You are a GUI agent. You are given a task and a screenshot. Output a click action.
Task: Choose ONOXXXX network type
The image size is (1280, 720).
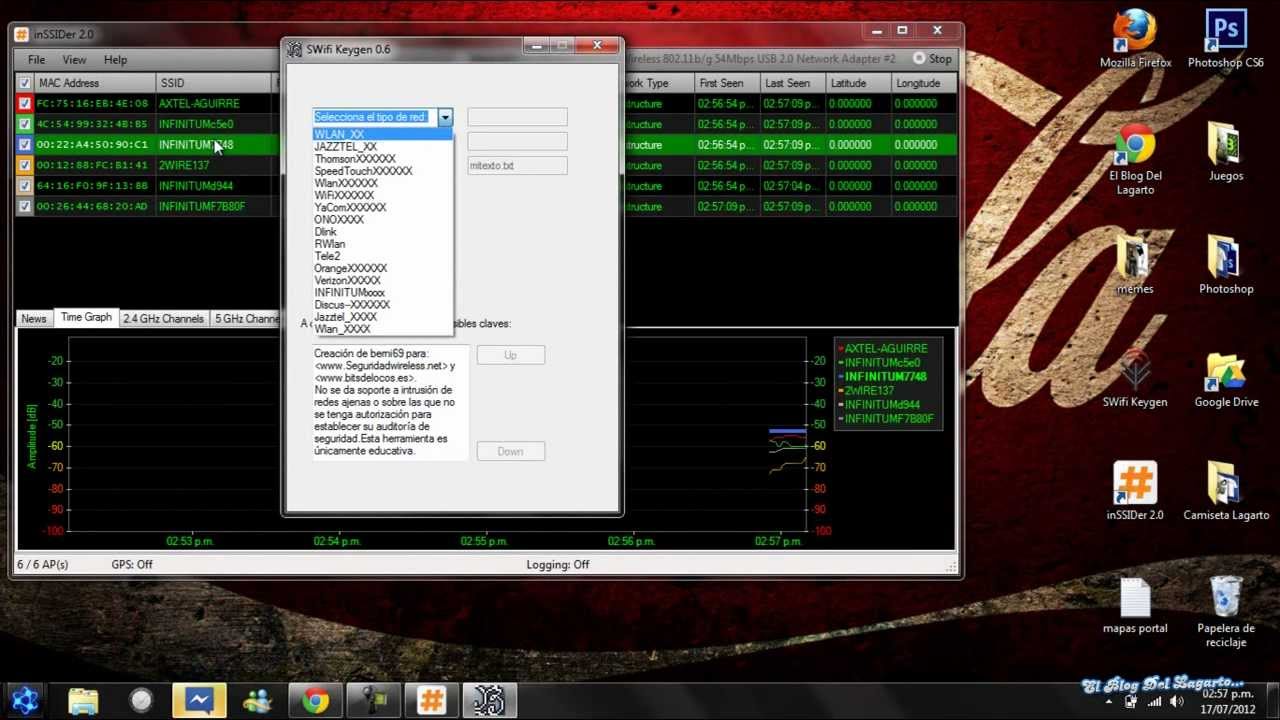[x=382, y=219]
